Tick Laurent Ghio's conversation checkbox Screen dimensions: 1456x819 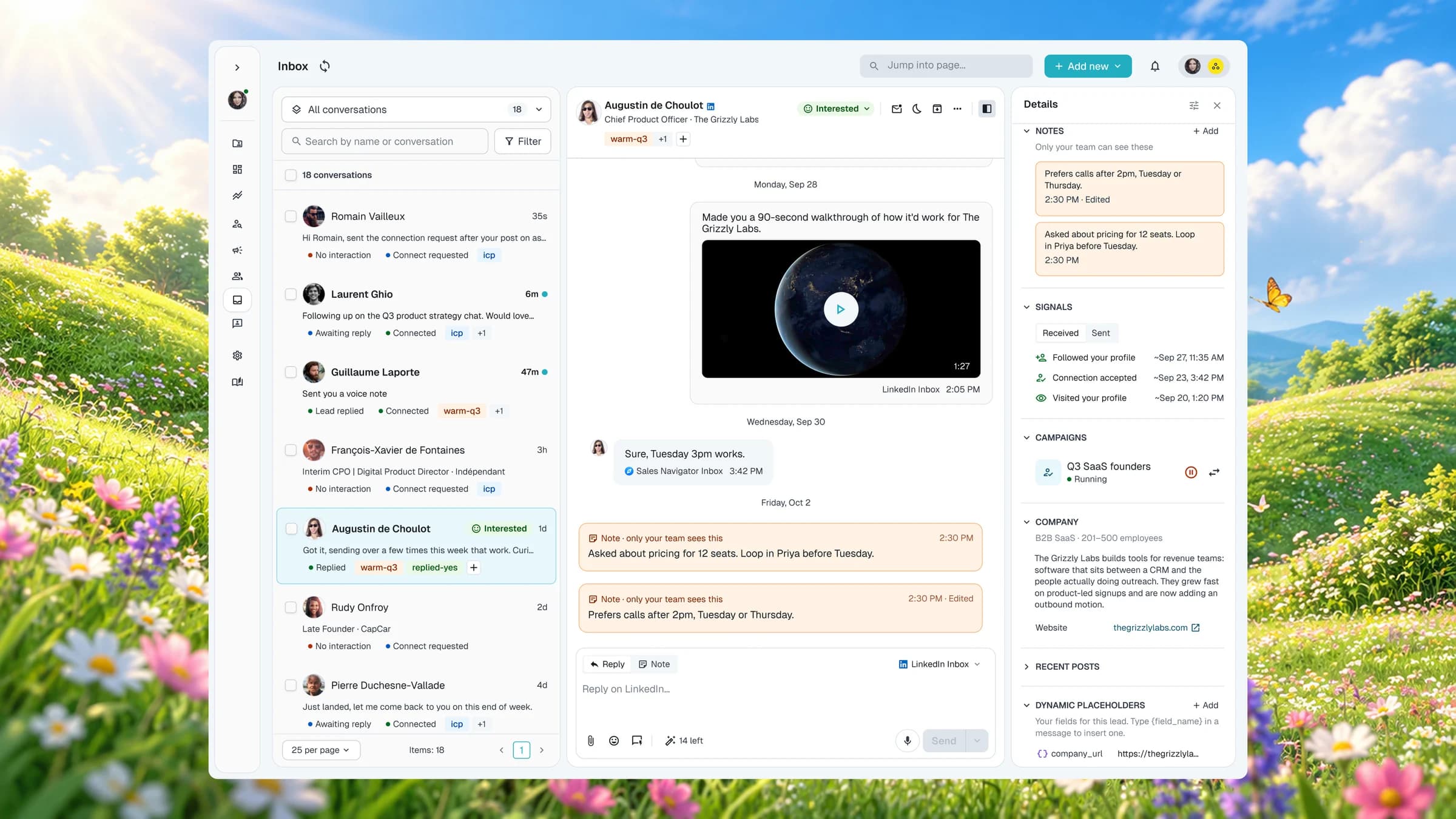tap(291, 294)
